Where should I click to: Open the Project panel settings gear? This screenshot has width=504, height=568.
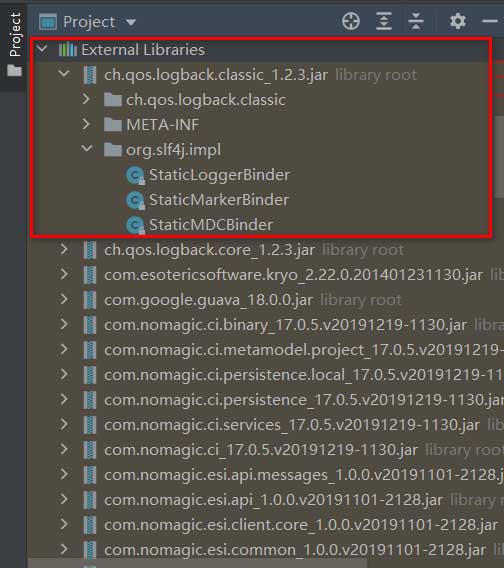pos(458,21)
